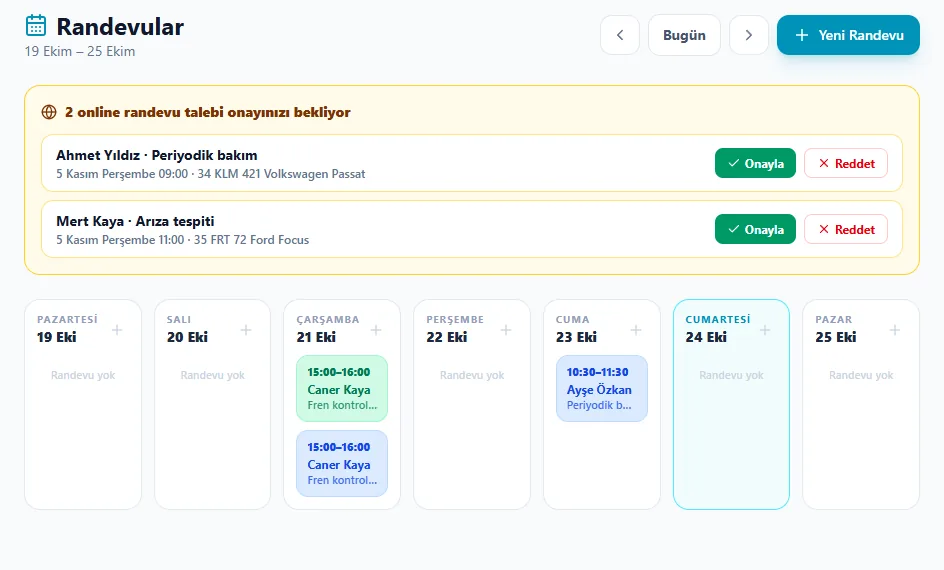Click the 24 Eki date in Cumartesi
The height and width of the screenshot is (570, 944).
(706, 337)
